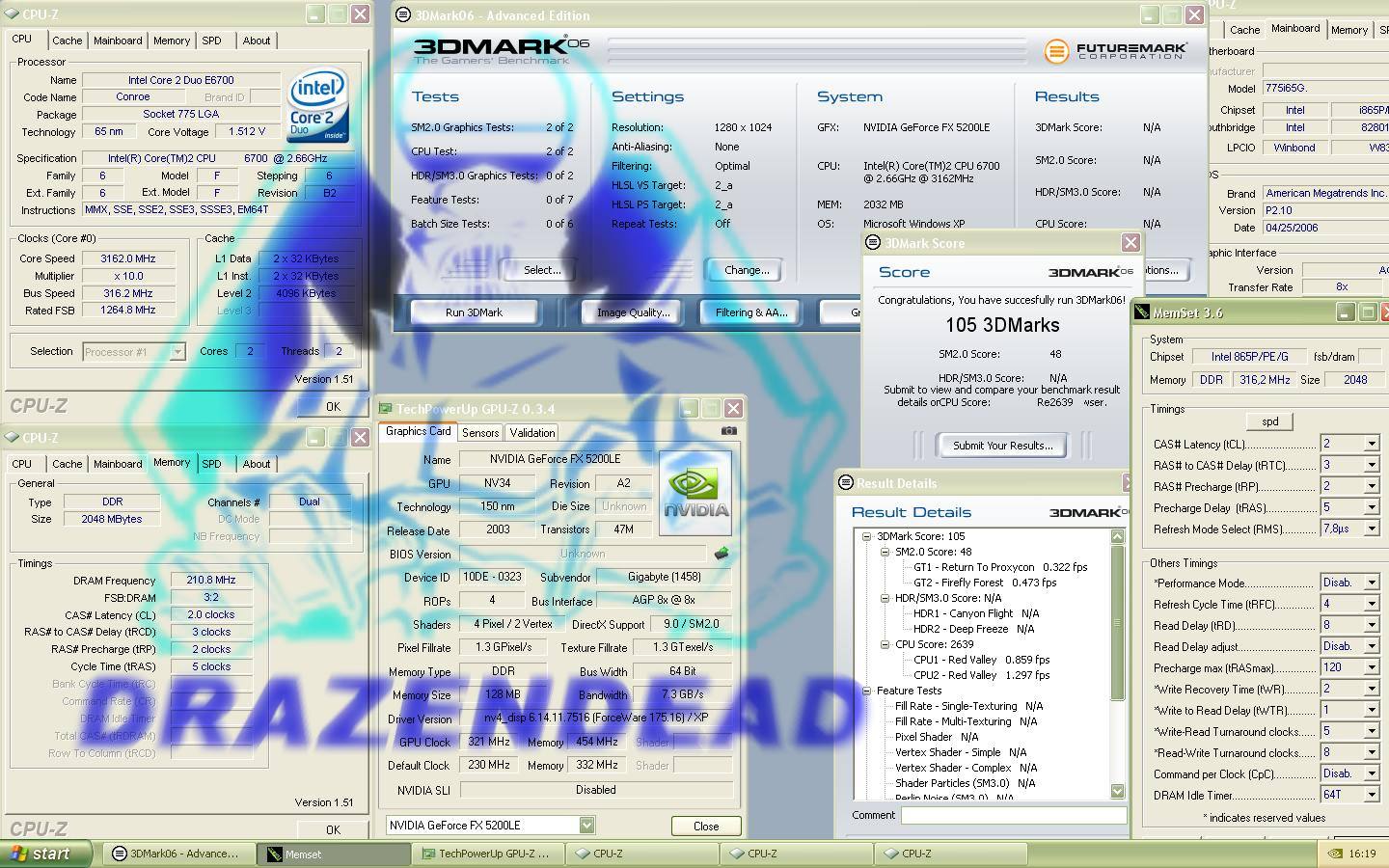Open the GeForce FX 5200LE GPU dropdown

586,826
